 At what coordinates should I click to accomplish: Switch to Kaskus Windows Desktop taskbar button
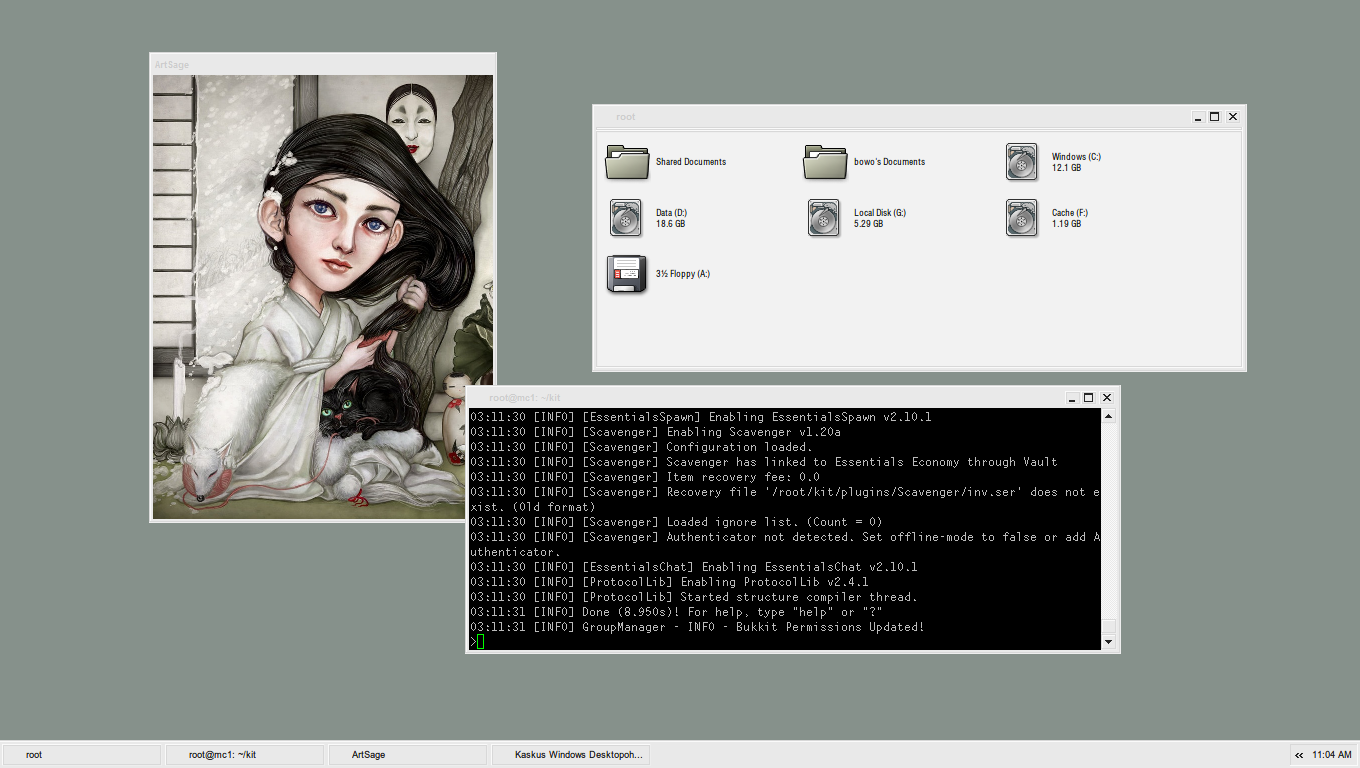coord(570,755)
